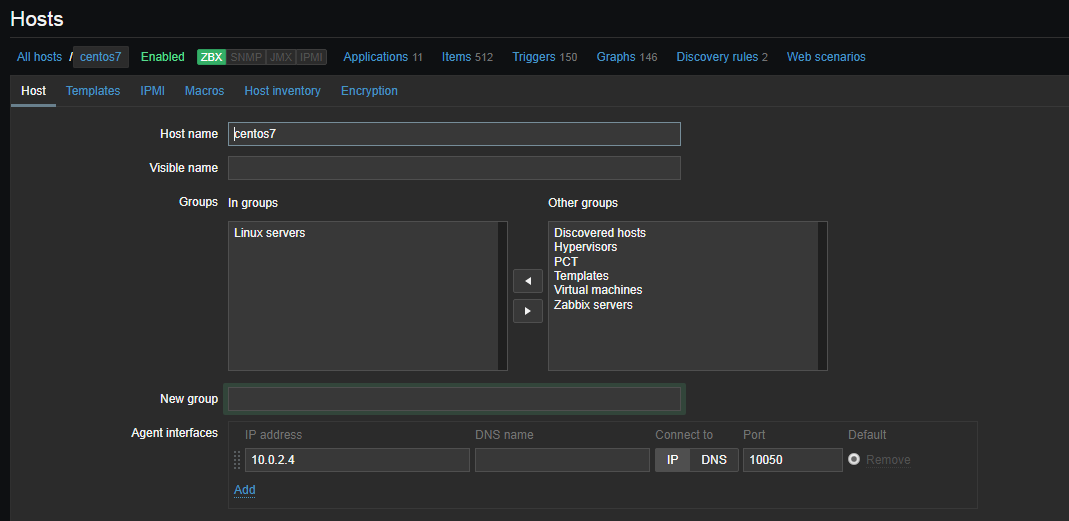Switch Connect to option to DNS
1069x521 pixels.
(x=714, y=460)
